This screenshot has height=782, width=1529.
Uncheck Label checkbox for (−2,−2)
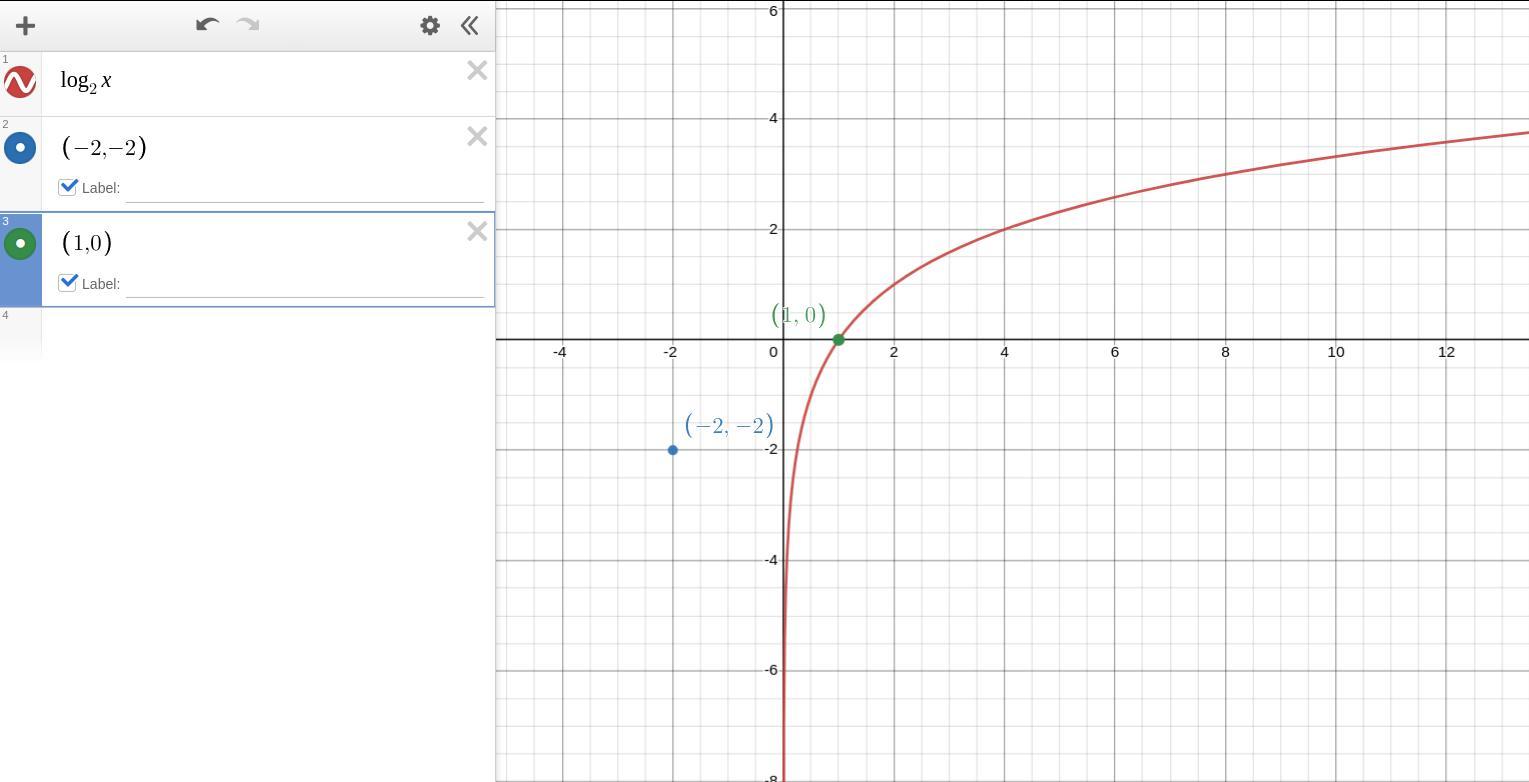click(x=68, y=187)
